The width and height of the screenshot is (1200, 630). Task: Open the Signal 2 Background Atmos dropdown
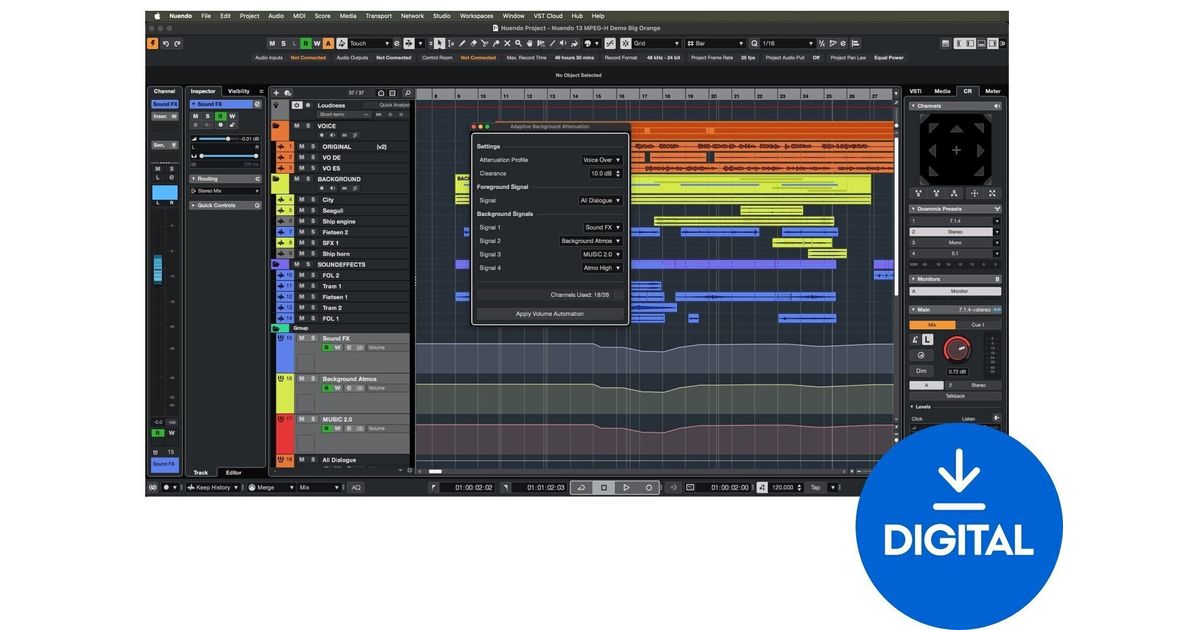coord(591,241)
